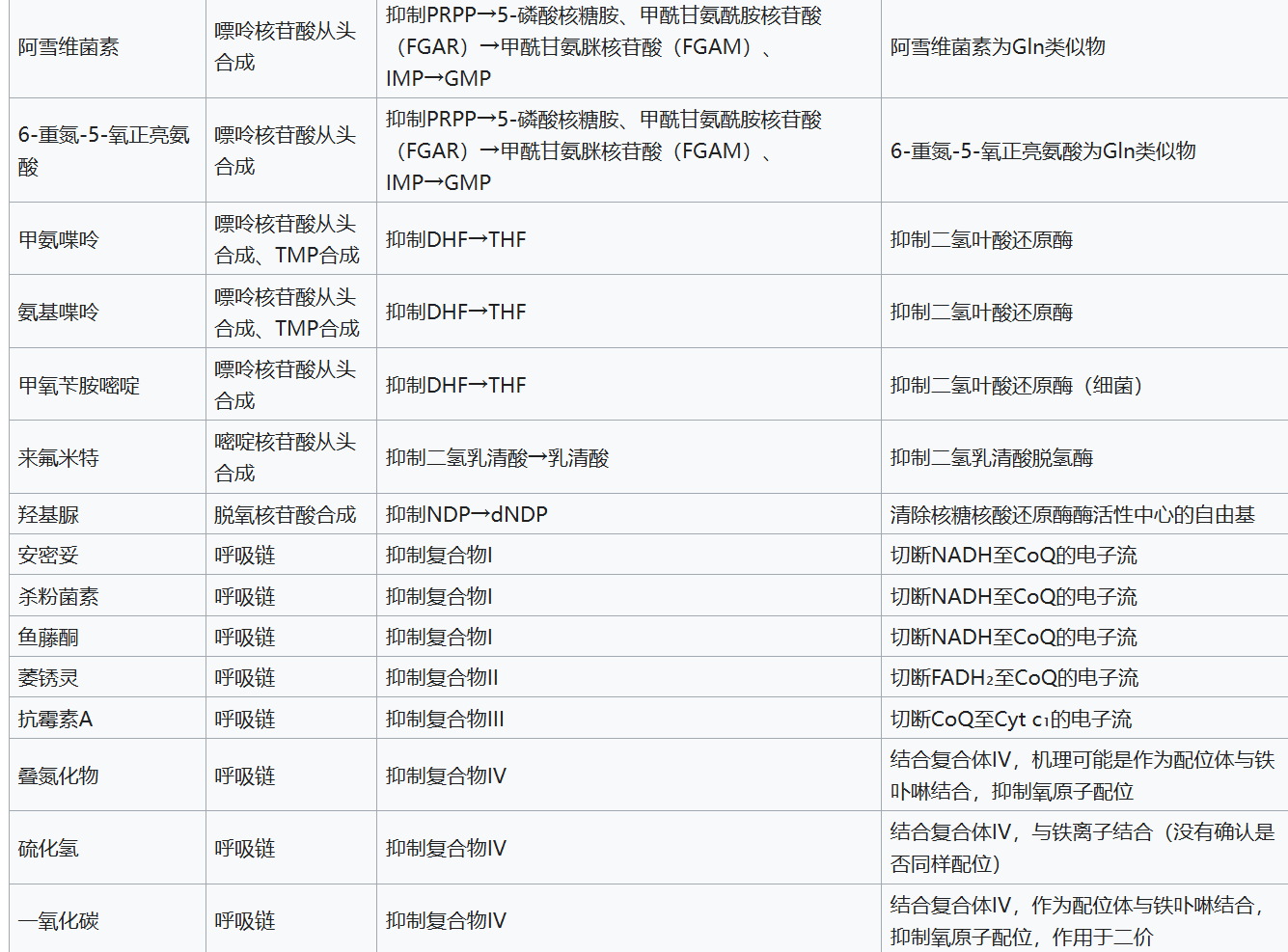
Task: Select the 抑制二氢乳清酸→乳清酸 cell
Action: pyautogui.click(x=498, y=458)
